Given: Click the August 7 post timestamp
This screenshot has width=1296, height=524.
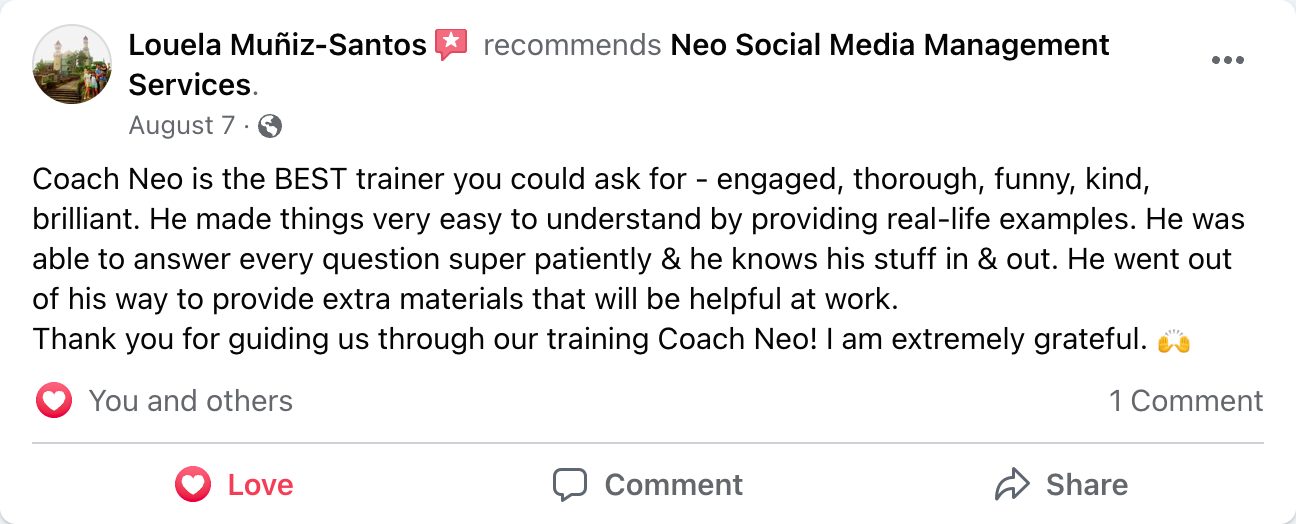Looking at the screenshot, I should [x=182, y=126].
